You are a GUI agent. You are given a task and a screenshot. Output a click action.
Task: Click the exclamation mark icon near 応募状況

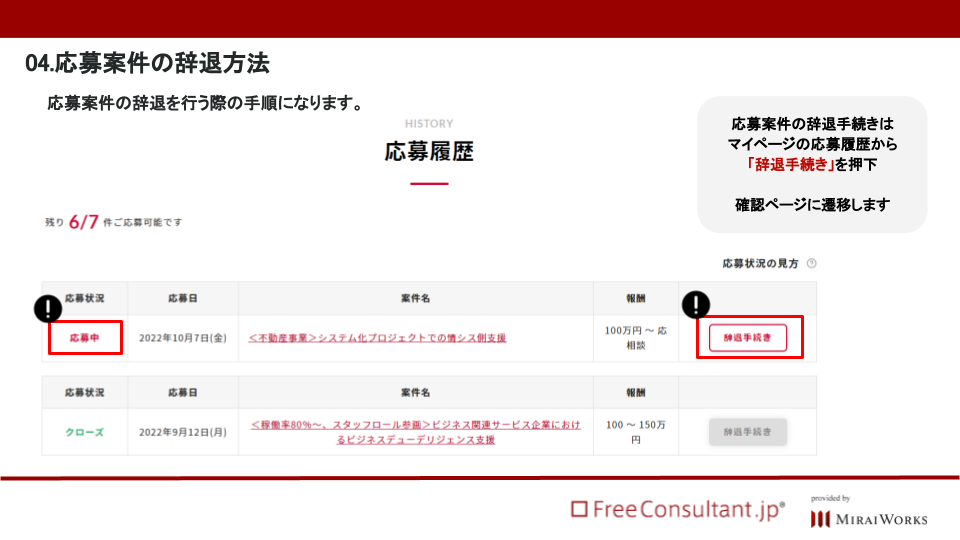pyautogui.click(x=48, y=308)
